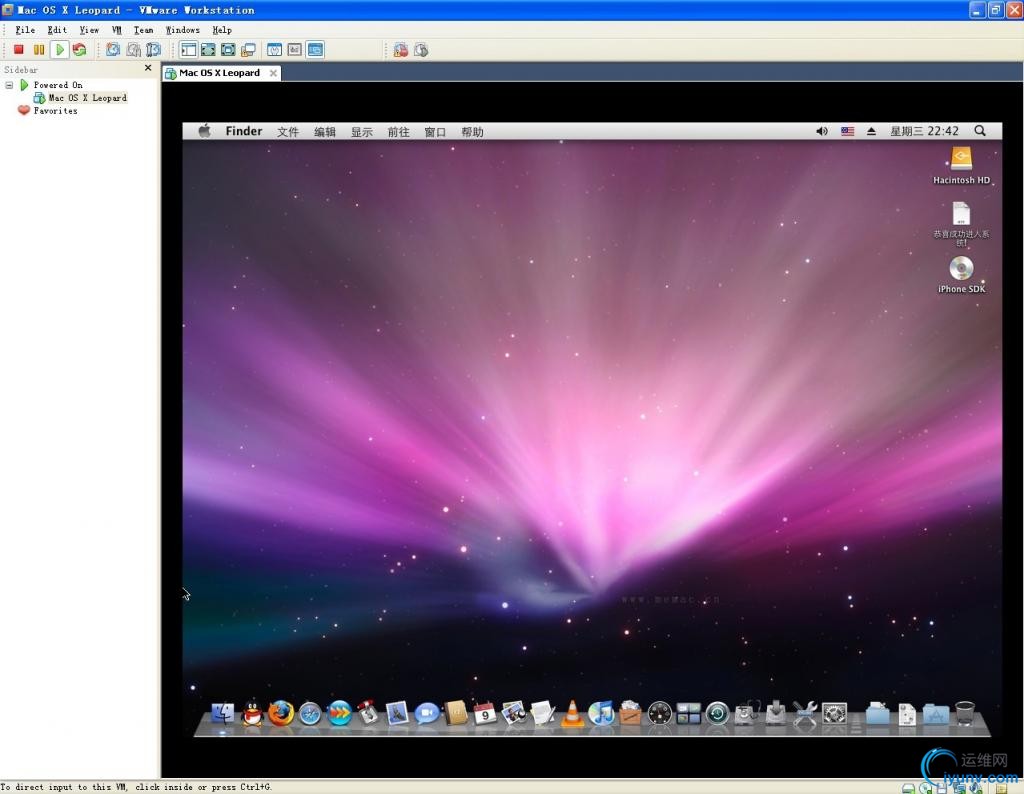
Task: Launch iTunes from the Dock
Action: pyautogui.click(x=601, y=713)
